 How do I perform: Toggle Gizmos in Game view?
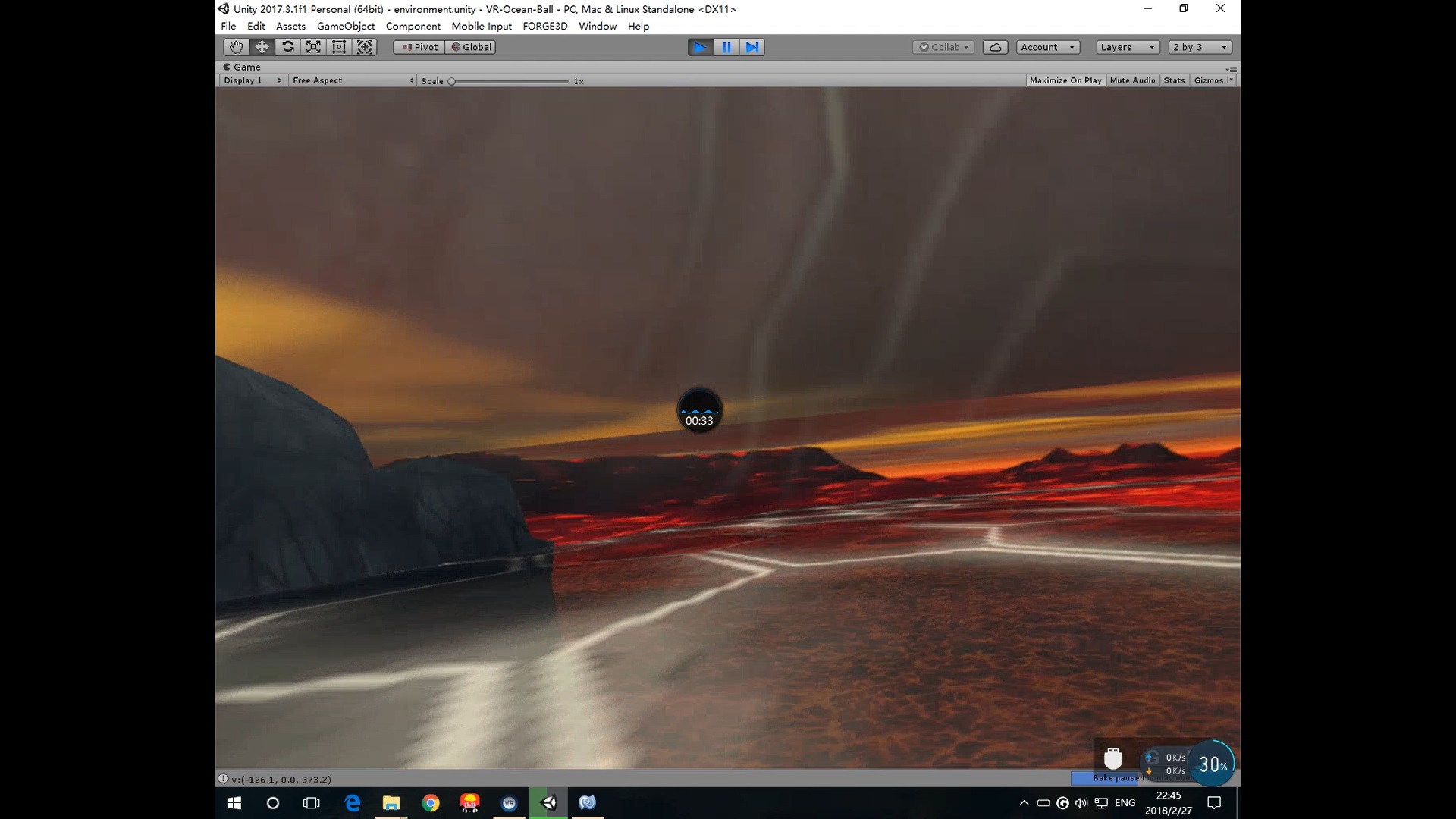(1208, 80)
